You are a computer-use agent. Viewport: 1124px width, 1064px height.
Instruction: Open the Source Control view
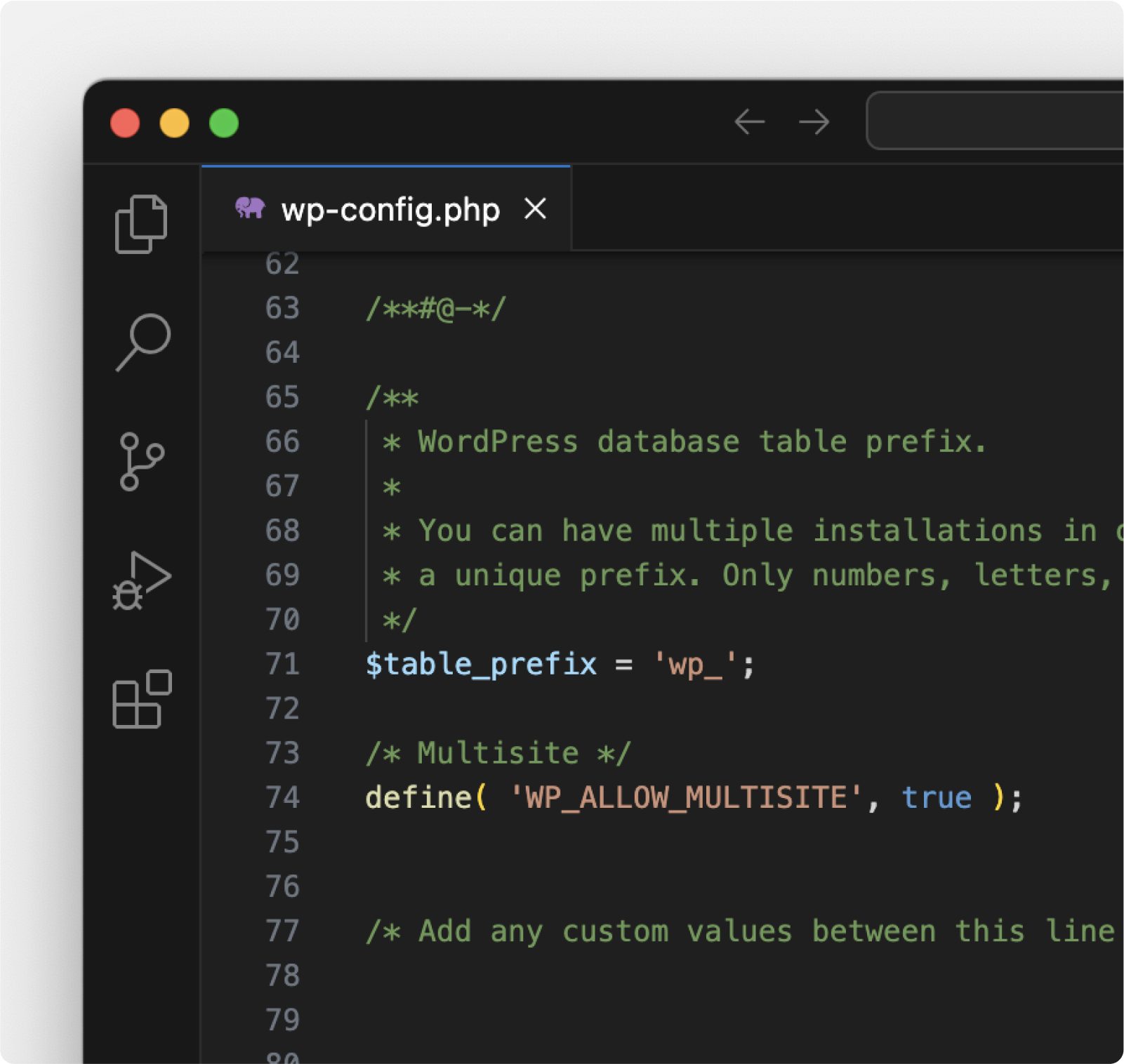[142, 461]
